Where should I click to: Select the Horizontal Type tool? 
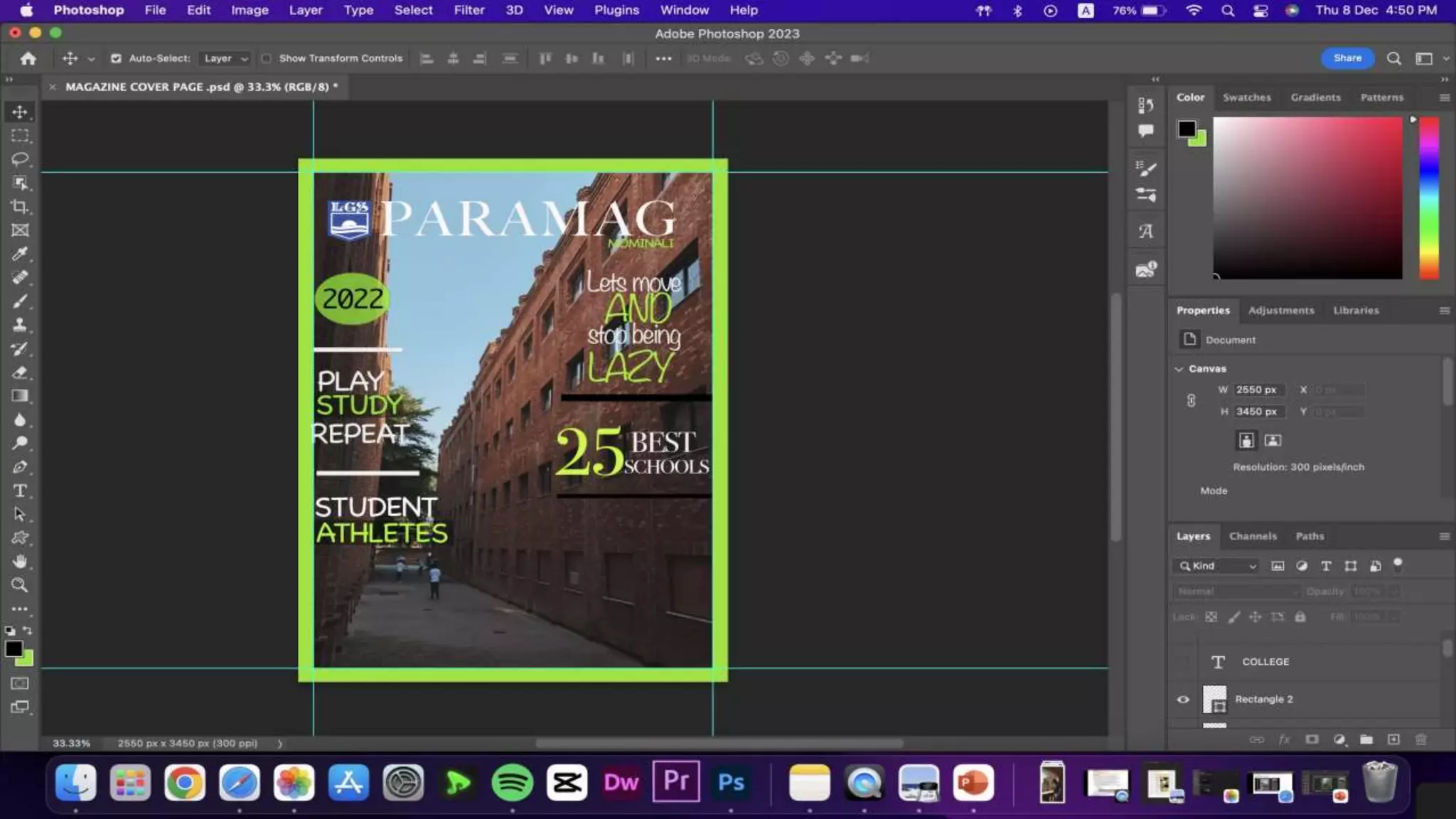pos(20,491)
